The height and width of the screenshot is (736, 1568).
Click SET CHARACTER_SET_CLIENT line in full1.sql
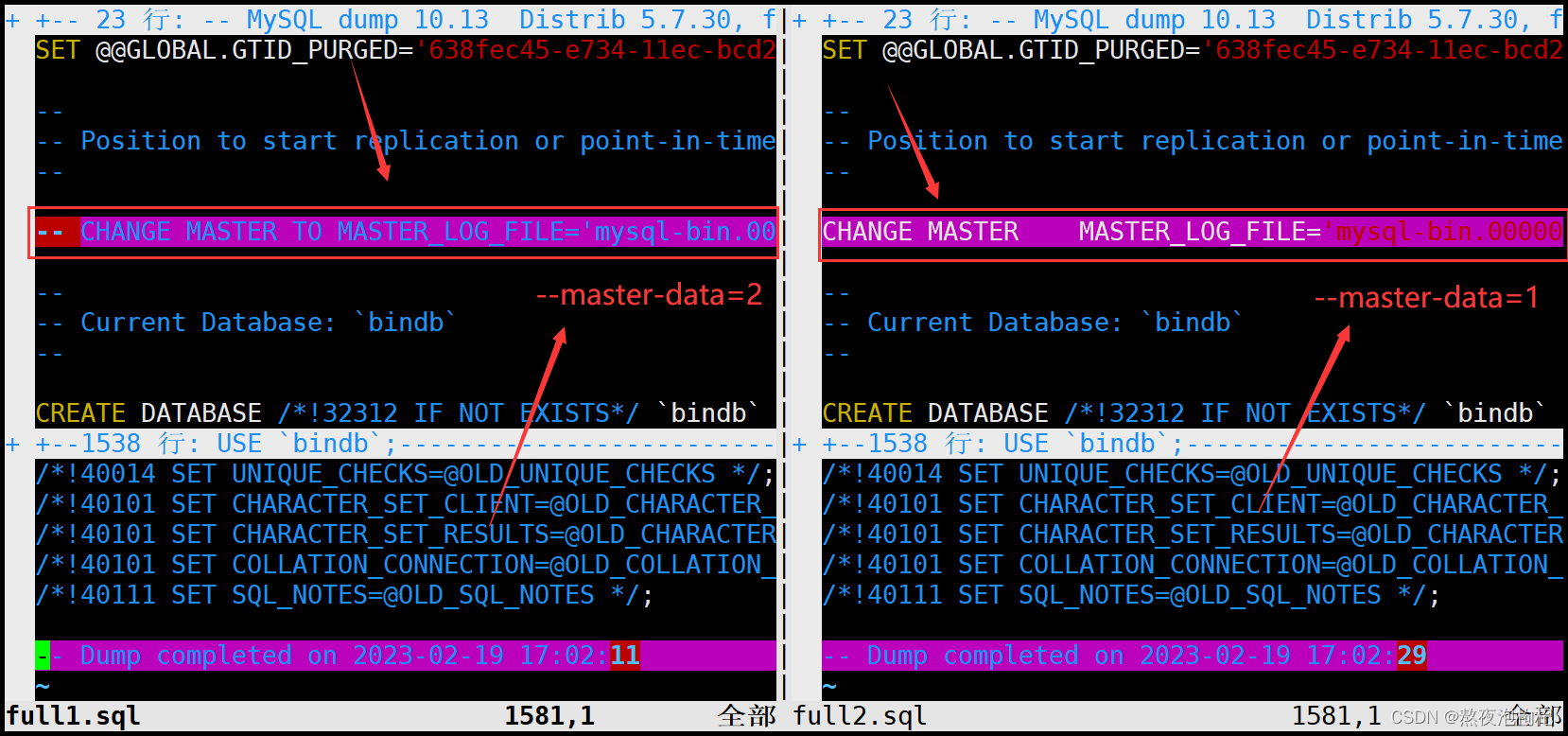[406, 504]
